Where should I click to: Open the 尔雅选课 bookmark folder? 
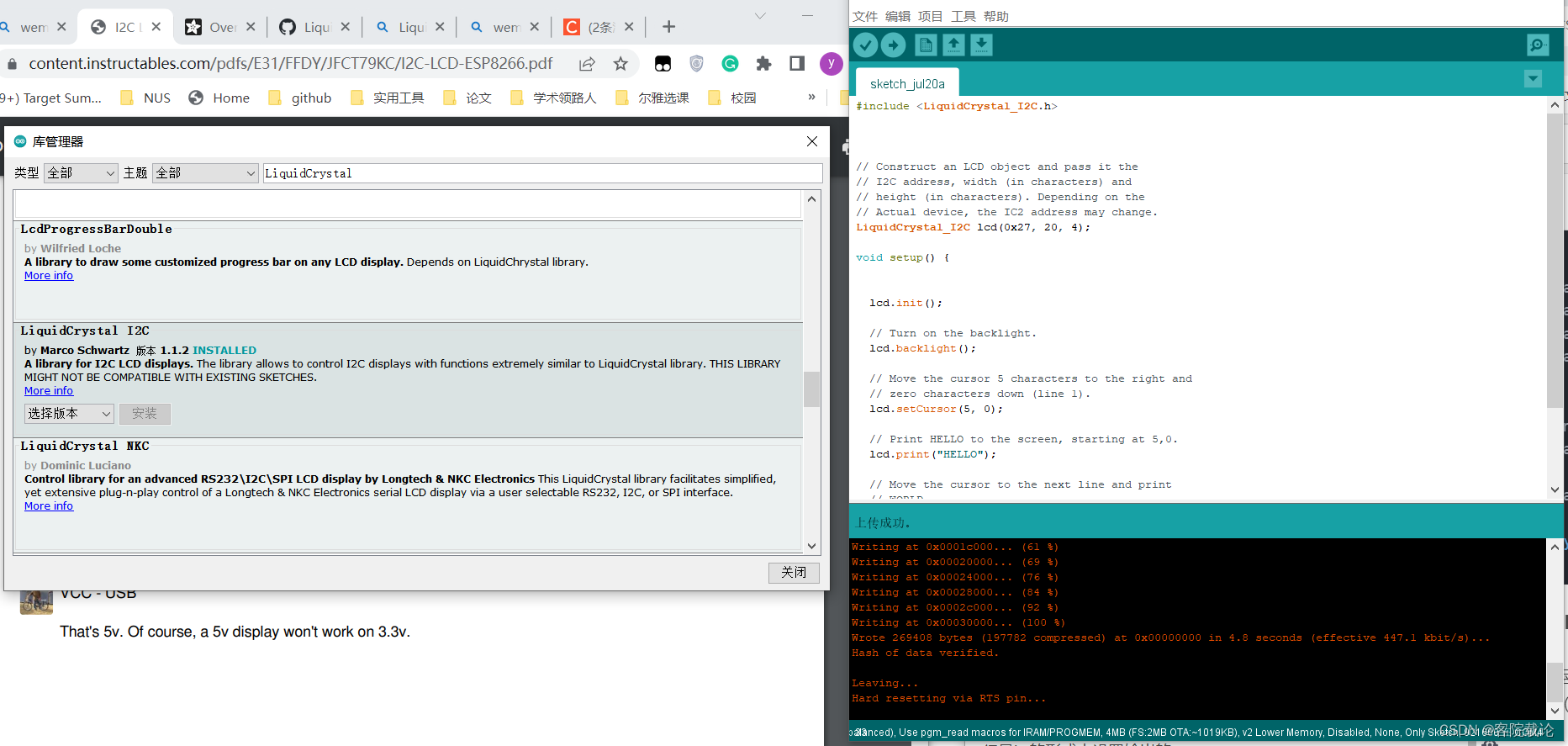653,98
